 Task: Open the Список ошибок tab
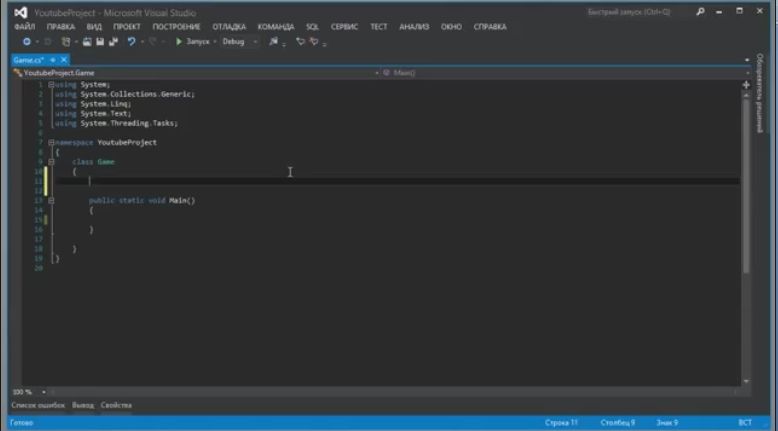pyautogui.click(x=38, y=405)
